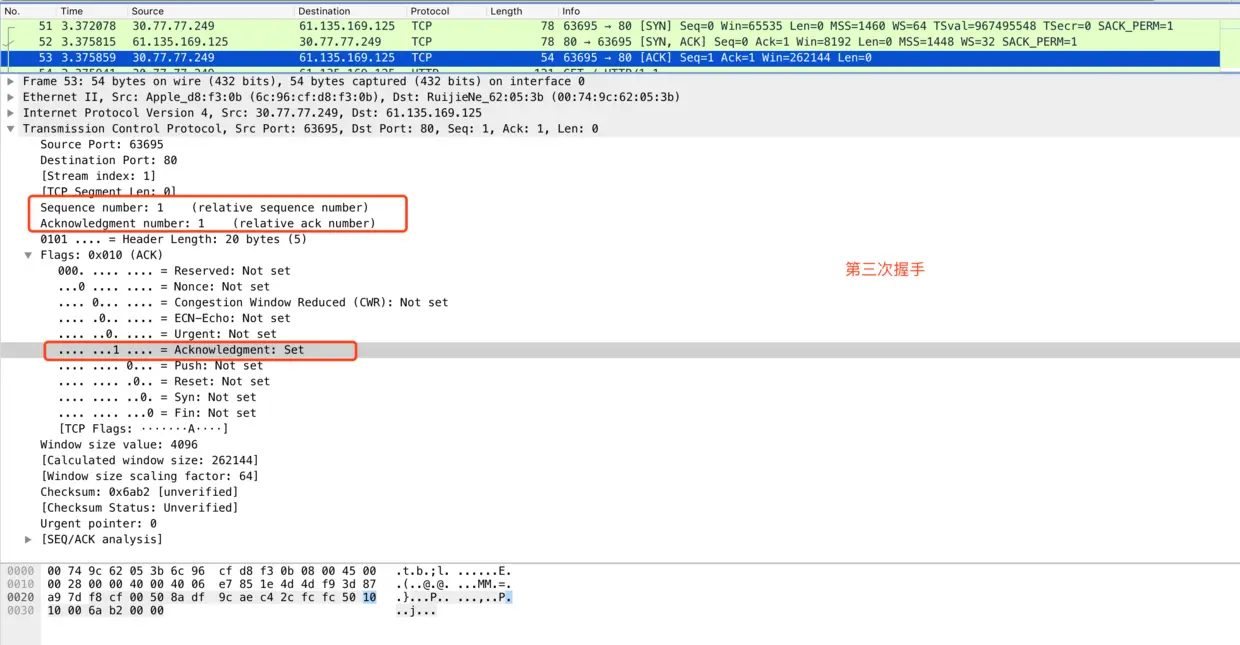The image size is (1240, 645).
Task: Collapse the Transmission Control Protocol section
Action: click(x=11, y=129)
